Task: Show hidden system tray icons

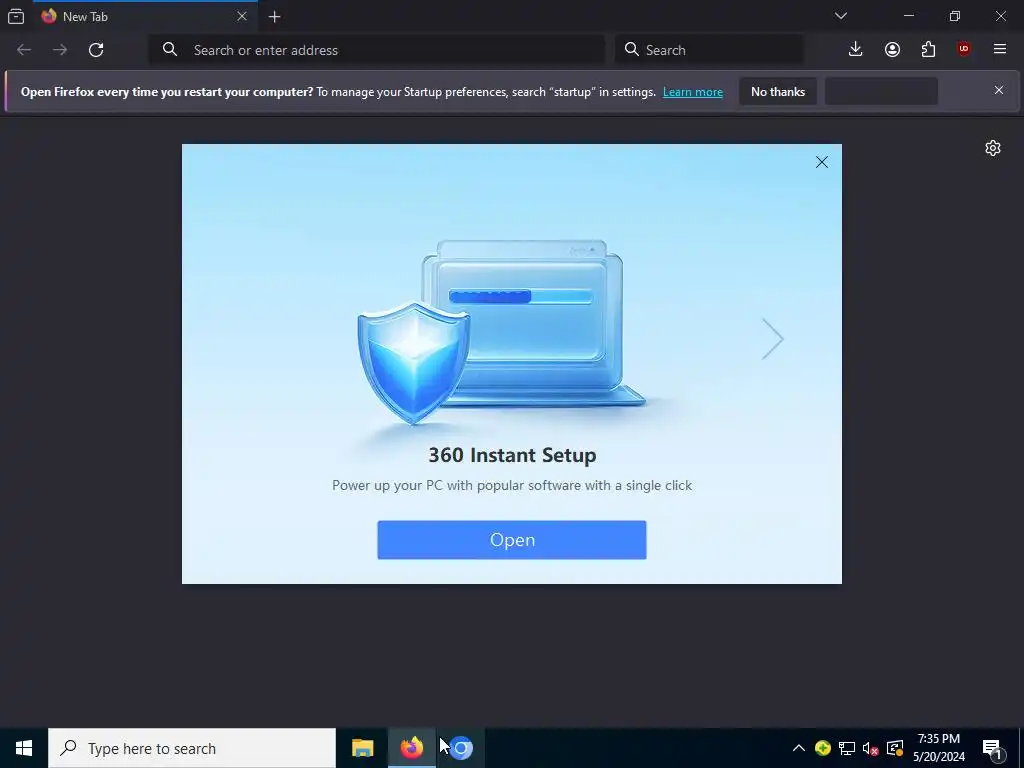Action: tap(799, 748)
